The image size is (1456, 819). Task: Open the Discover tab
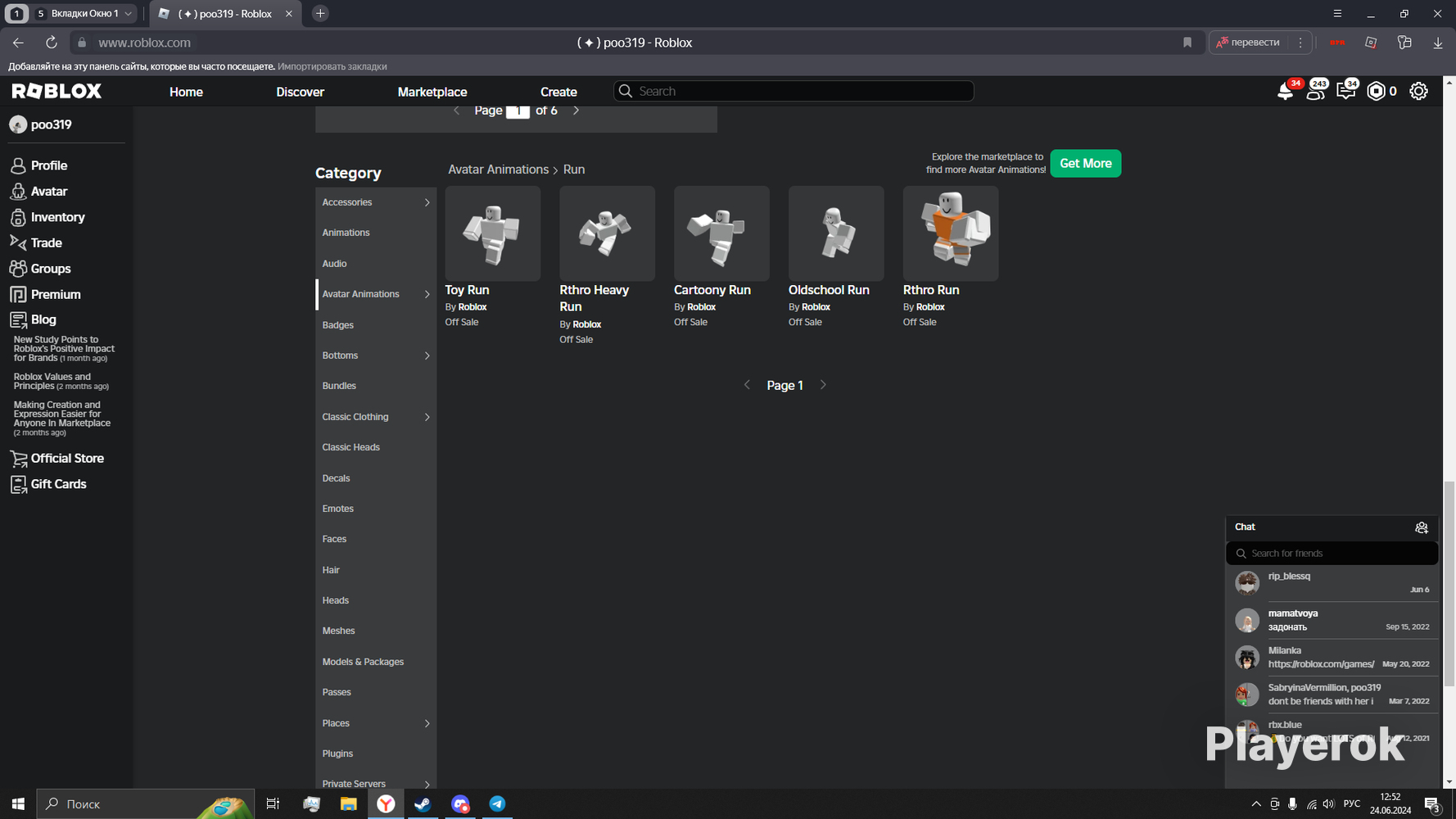tap(300, 92)
